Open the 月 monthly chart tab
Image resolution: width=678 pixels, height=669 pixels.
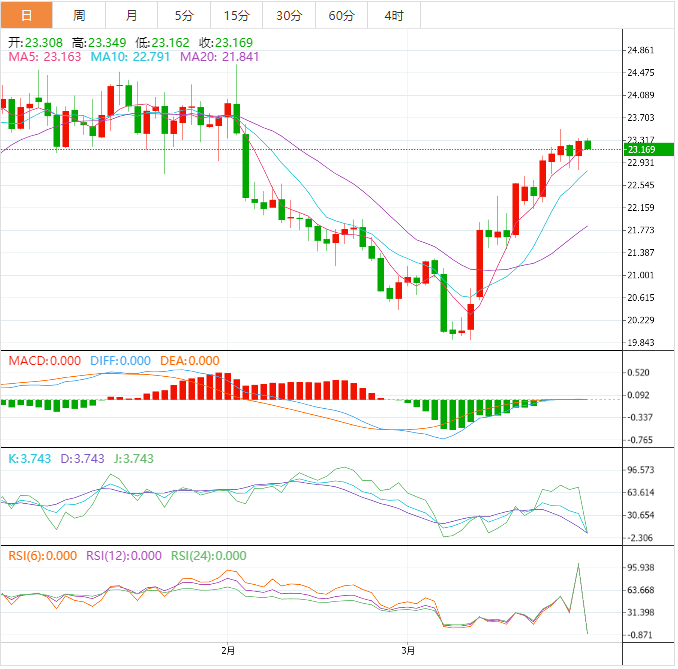(x=132, y=15)
